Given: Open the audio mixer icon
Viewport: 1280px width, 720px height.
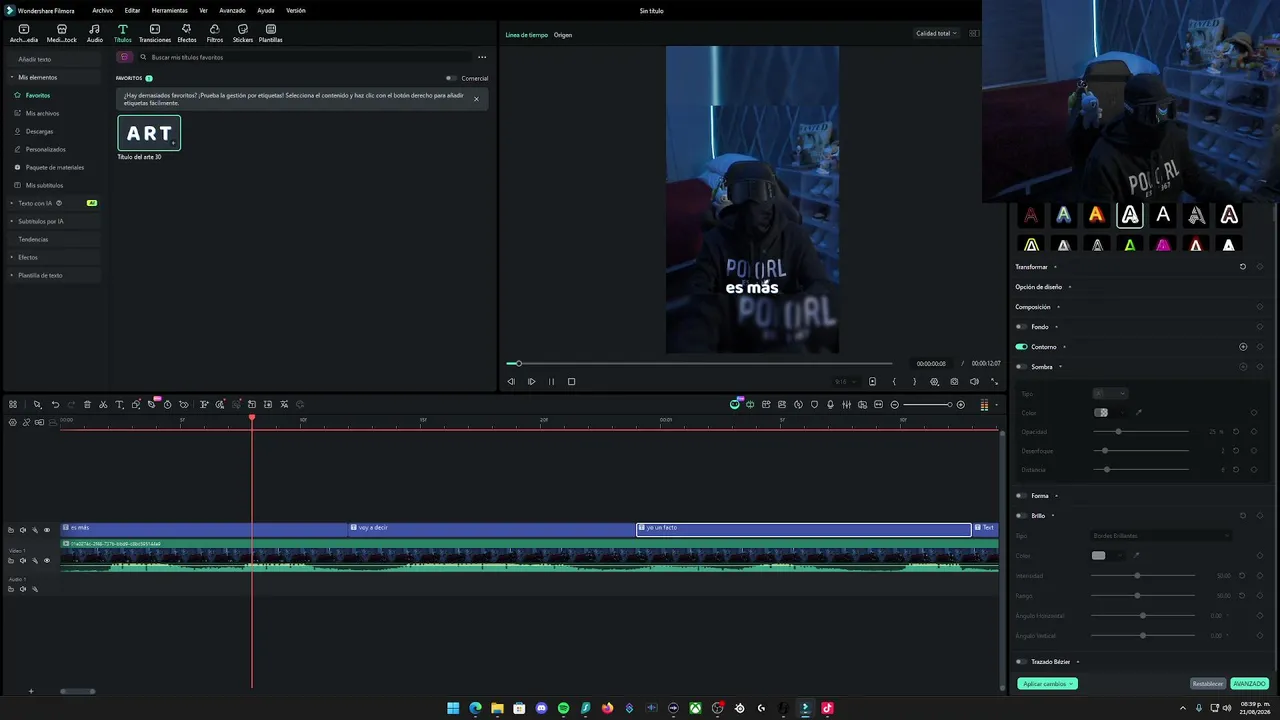Looking at the screenshot, I should click(846, 405).
